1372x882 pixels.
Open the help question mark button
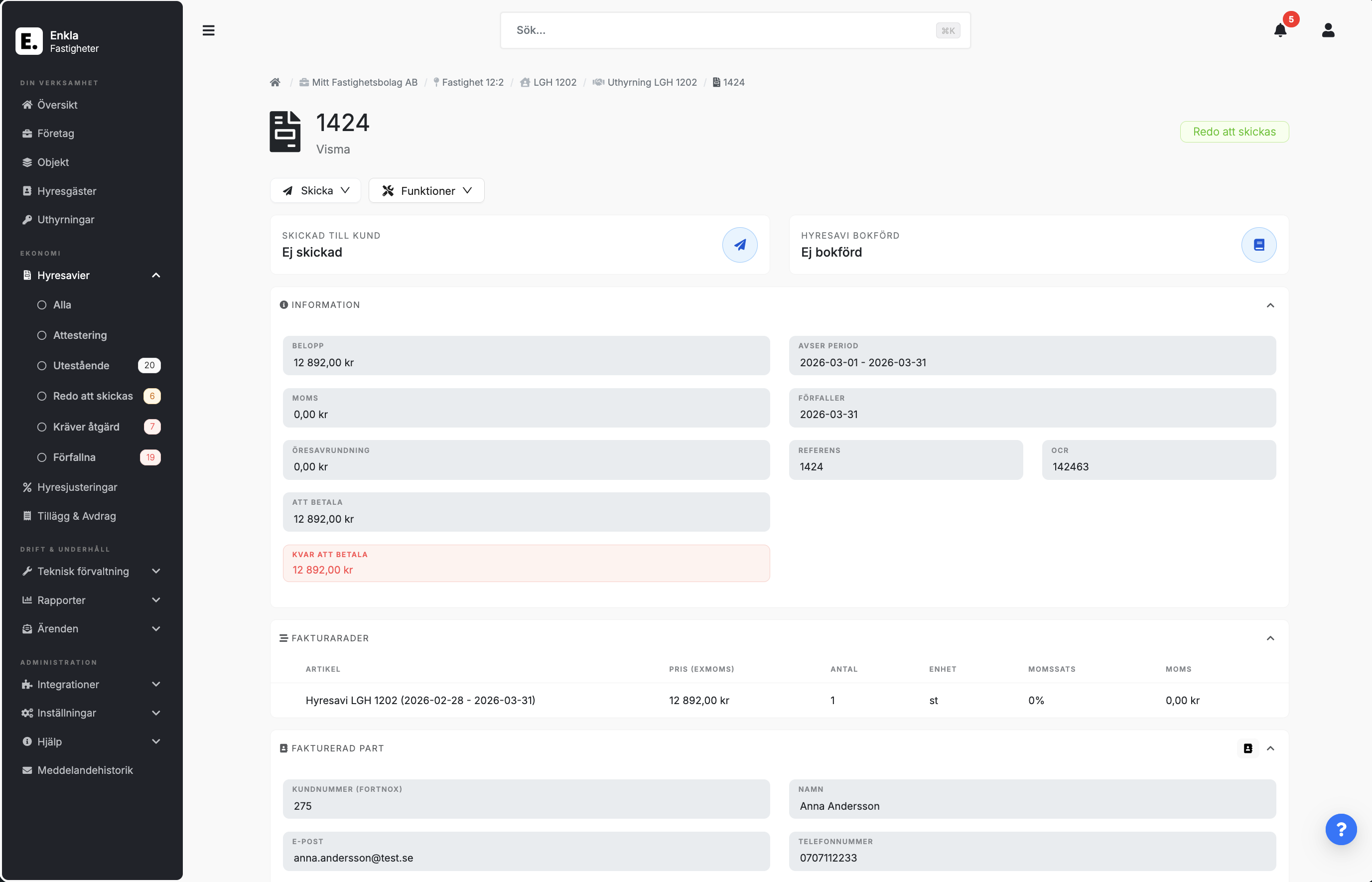click(x=1341, y=829)
